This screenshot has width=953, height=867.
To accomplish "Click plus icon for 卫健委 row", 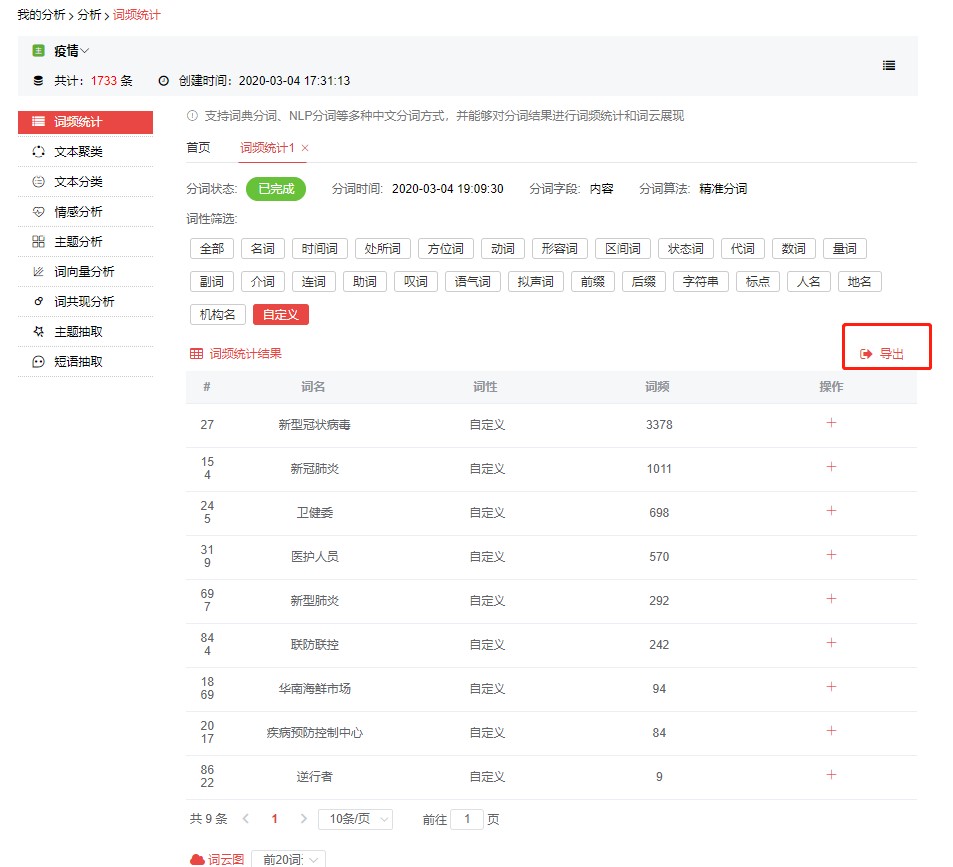I will click(x=830, y=511).
